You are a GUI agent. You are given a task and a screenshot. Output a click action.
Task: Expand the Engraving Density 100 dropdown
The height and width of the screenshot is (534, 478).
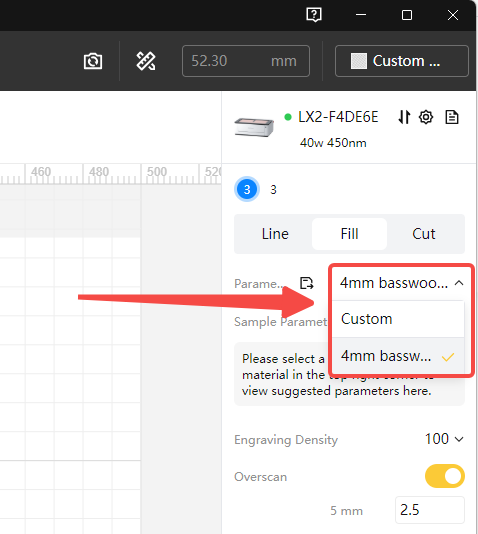[x=444, y=439]
